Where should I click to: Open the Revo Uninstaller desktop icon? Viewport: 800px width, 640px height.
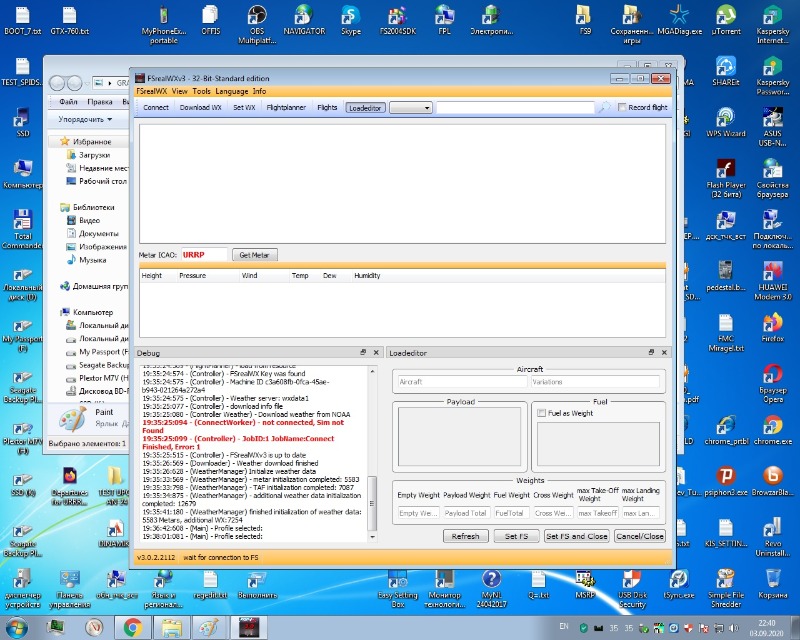point(772,537)
